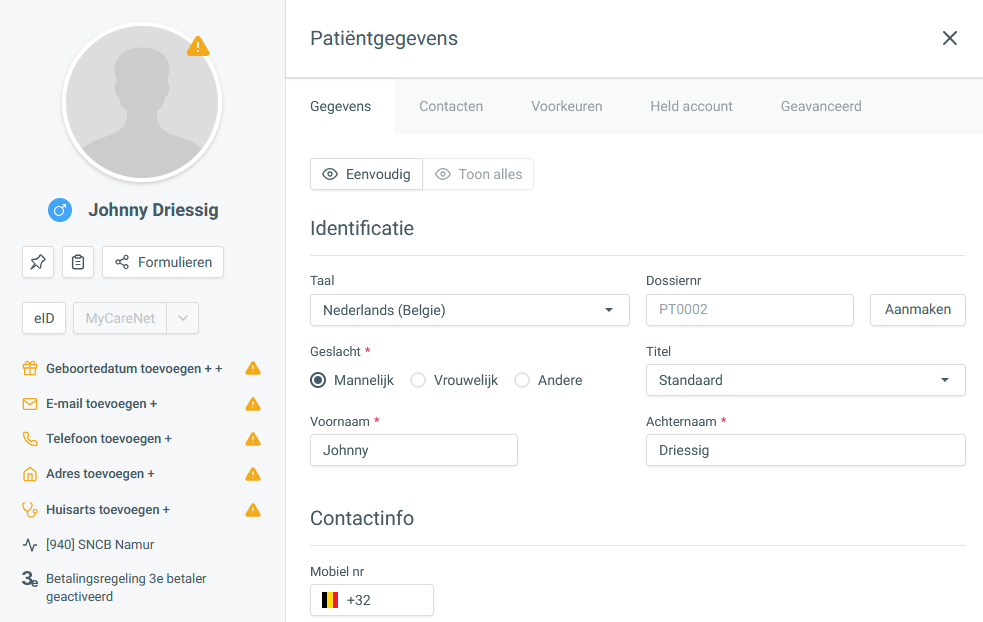This screenshot has height=622, width=983.
Task: Open the Held account tab
Action: tap(691, 107)
